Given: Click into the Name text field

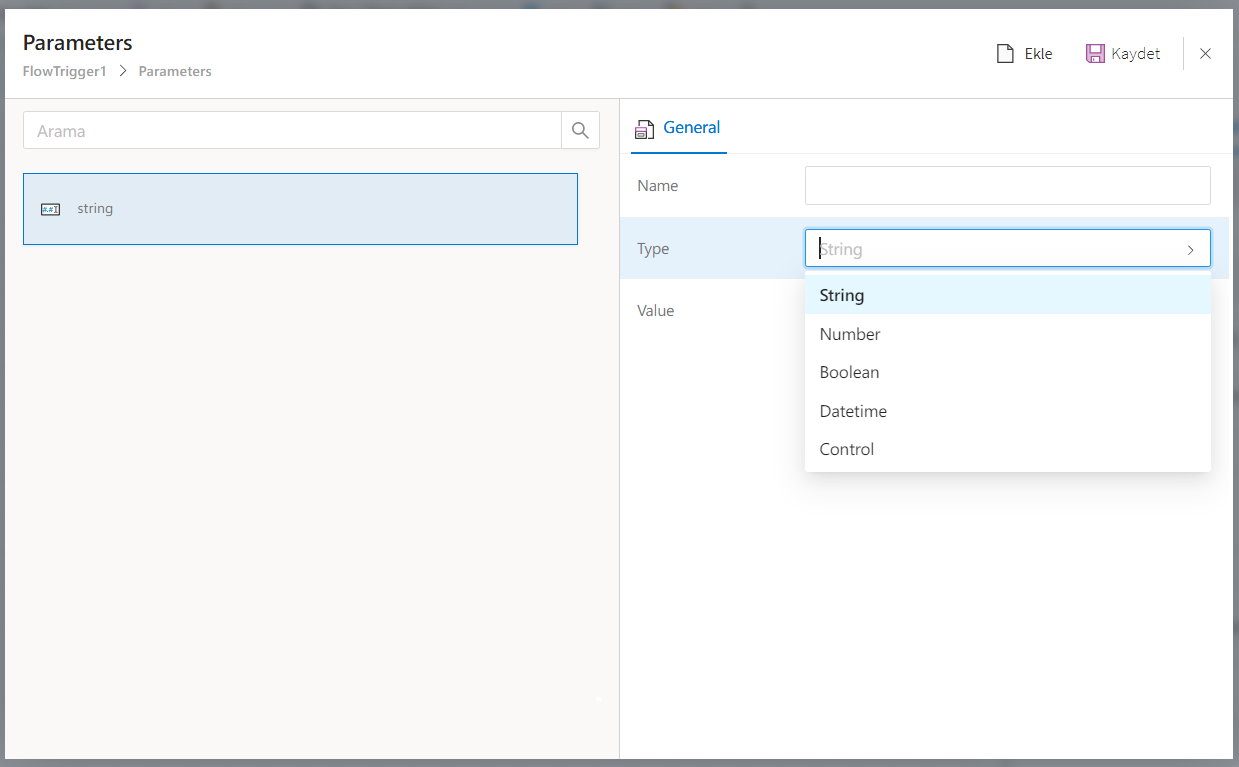Looking at the screenshot, I should (1007, 186).
